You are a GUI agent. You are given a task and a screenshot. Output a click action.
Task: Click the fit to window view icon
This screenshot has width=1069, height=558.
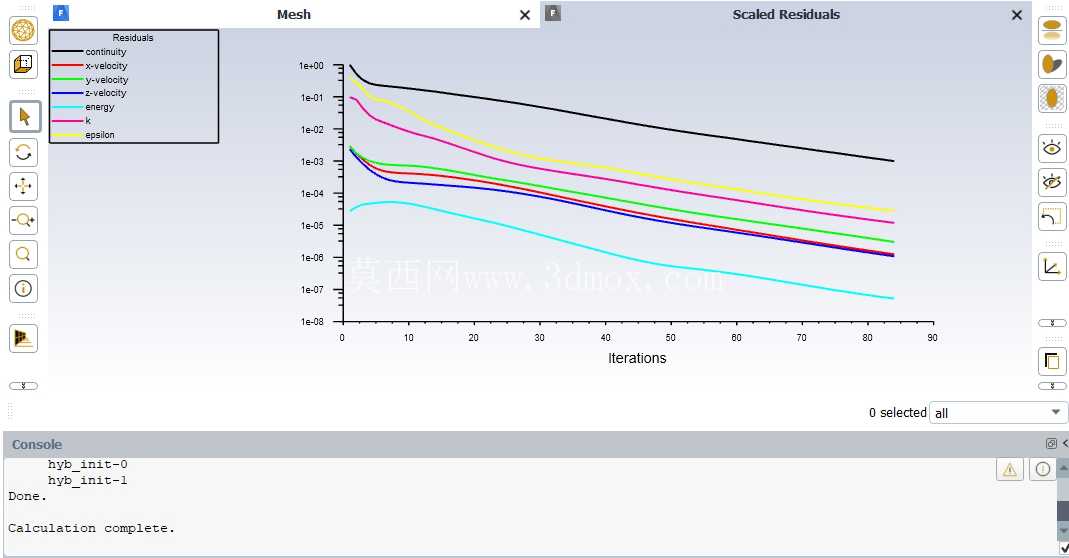[23, 338]
